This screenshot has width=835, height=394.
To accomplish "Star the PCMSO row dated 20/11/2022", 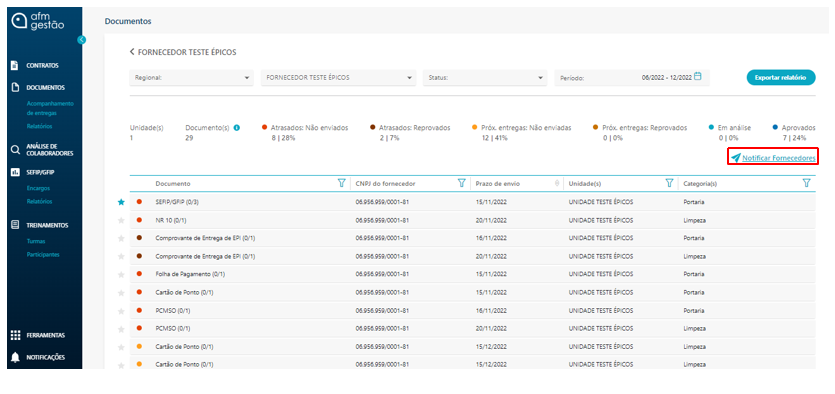I will [121, 329].
